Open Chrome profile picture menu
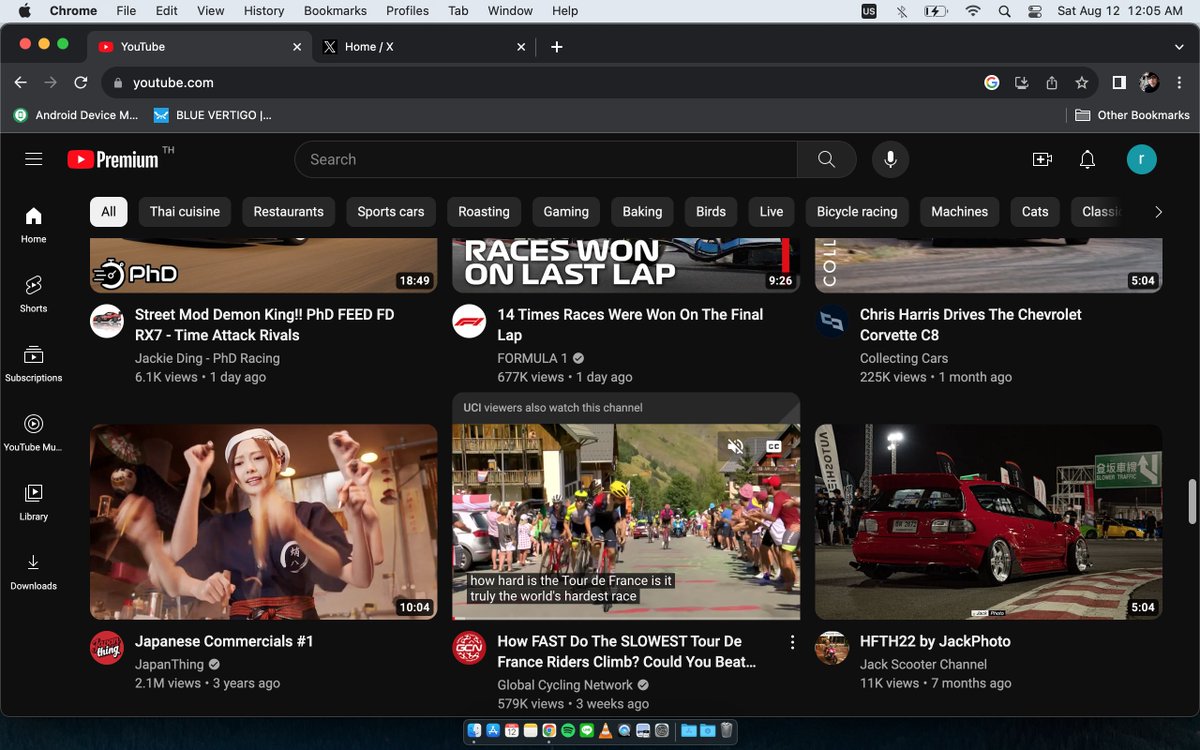Screen dimensions: 1200x750 pyautogui.click(x=1149, y=83)
